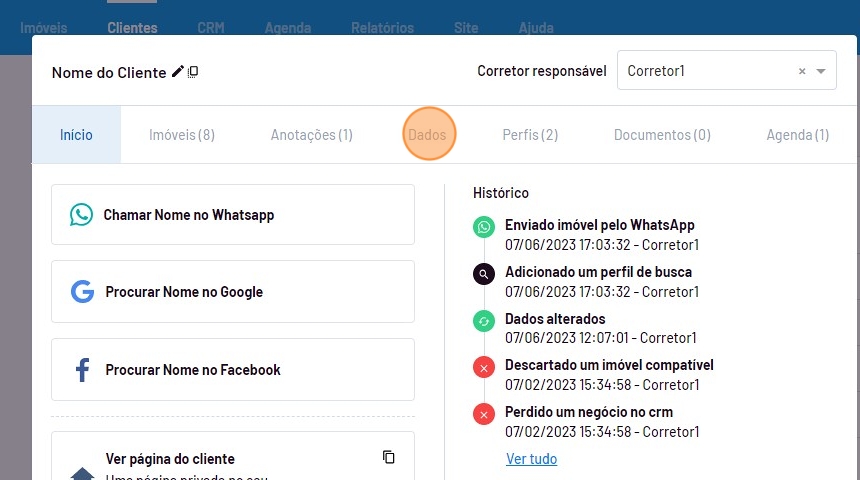Viewport: 860px width, 480px height.
Task: Open the Perfis (2) tab
Action: (x=530, y=135)
